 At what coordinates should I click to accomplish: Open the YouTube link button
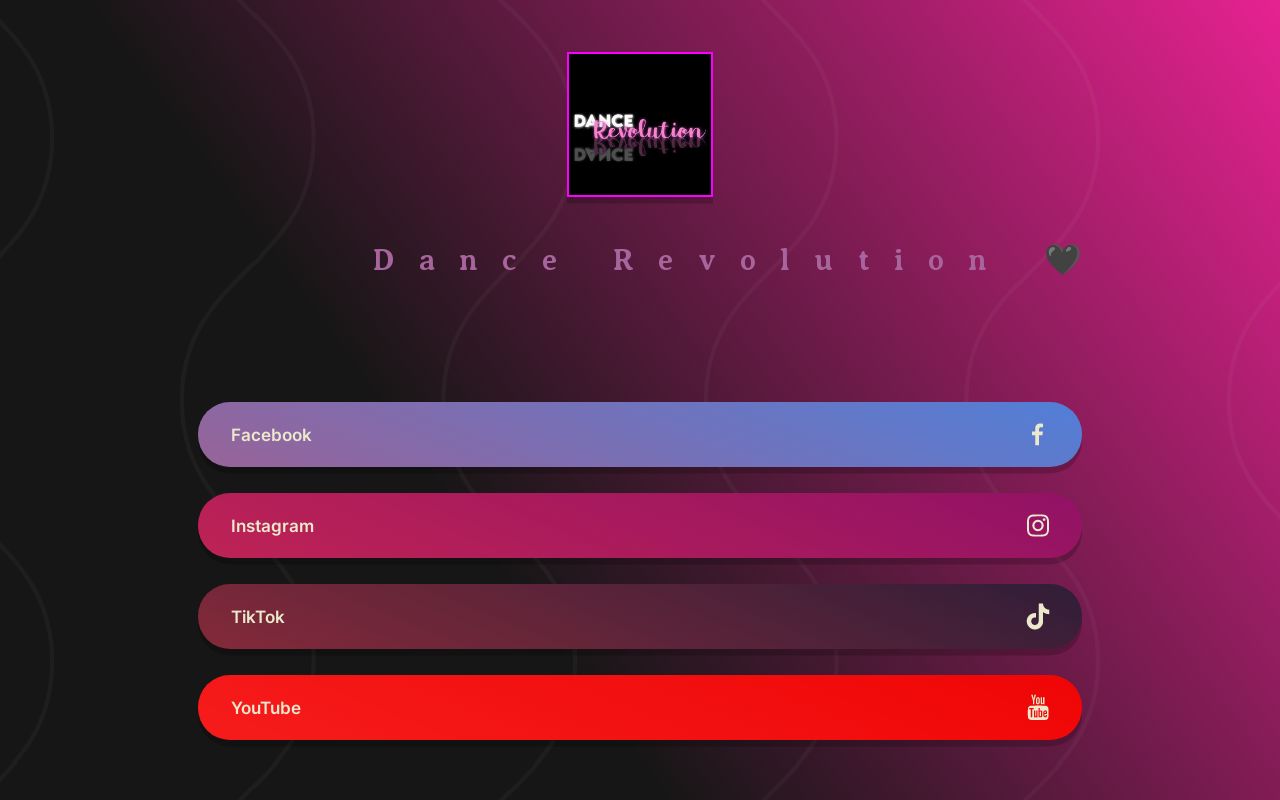[x=640, y=707]
